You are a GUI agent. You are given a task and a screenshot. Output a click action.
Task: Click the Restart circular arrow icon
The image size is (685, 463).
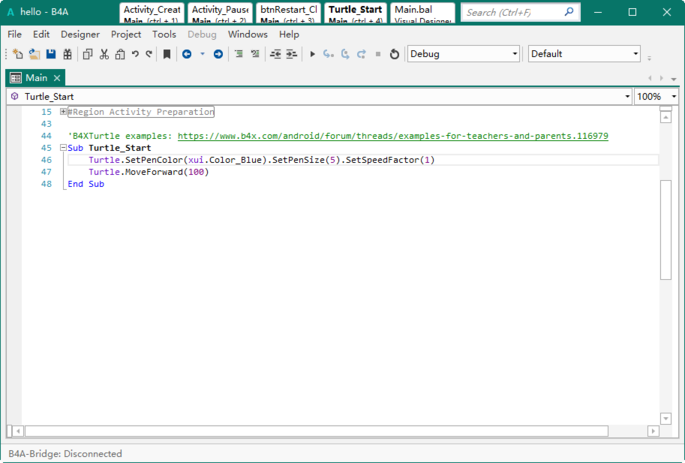point(394,54)
